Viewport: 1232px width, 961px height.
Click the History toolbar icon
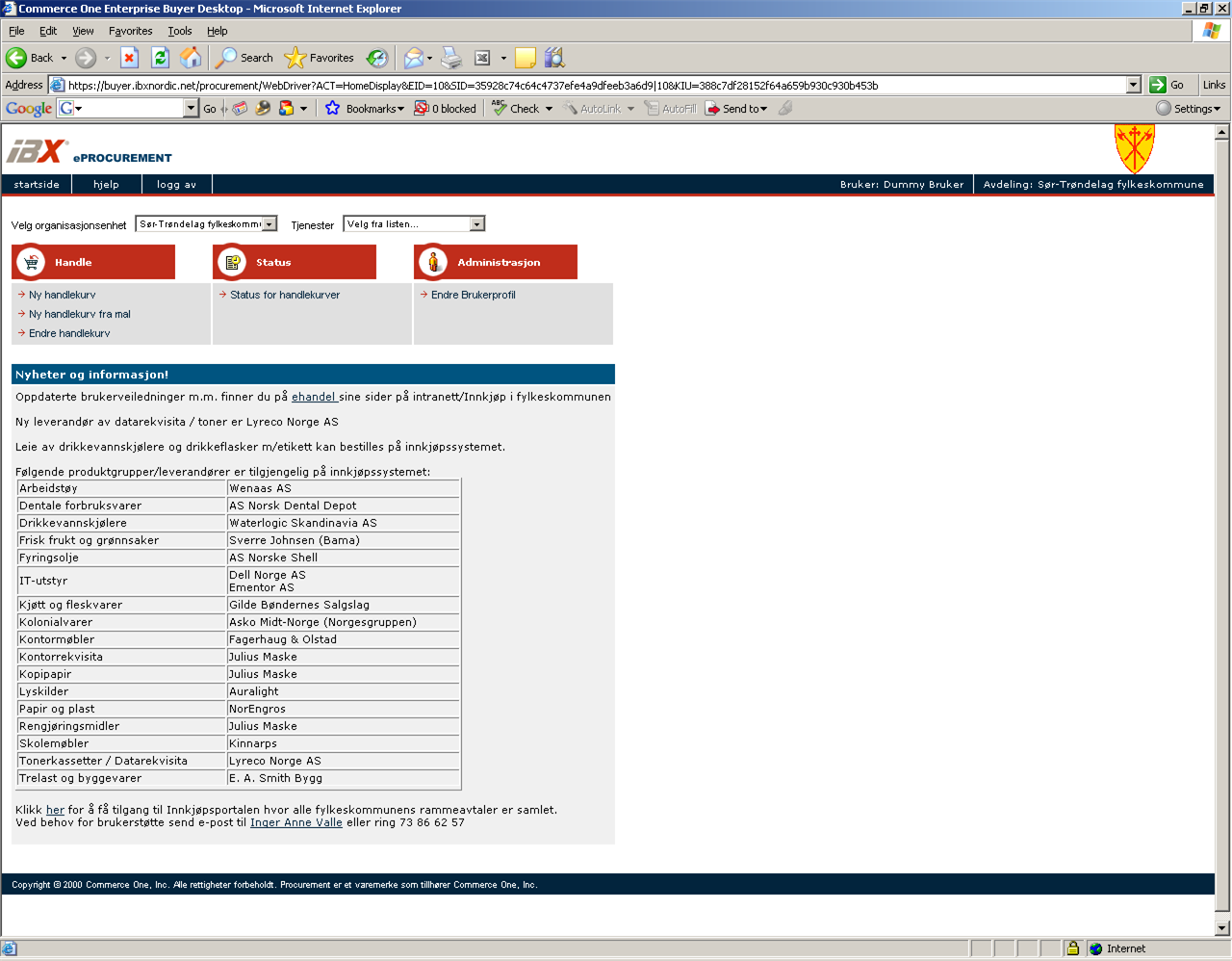[x=377, y=58]
